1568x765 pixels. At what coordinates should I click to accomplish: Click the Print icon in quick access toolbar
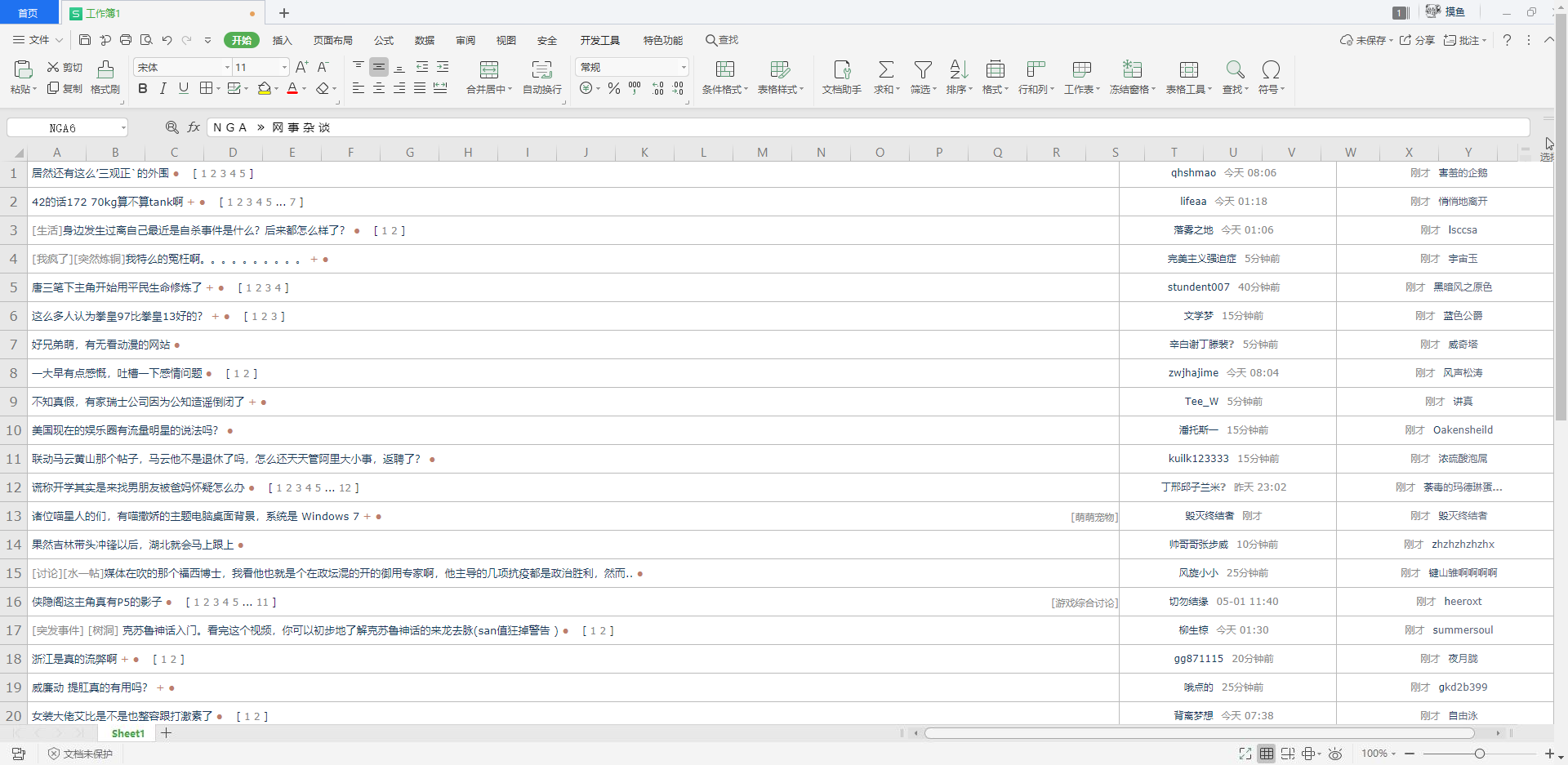[x=126, y=40]
